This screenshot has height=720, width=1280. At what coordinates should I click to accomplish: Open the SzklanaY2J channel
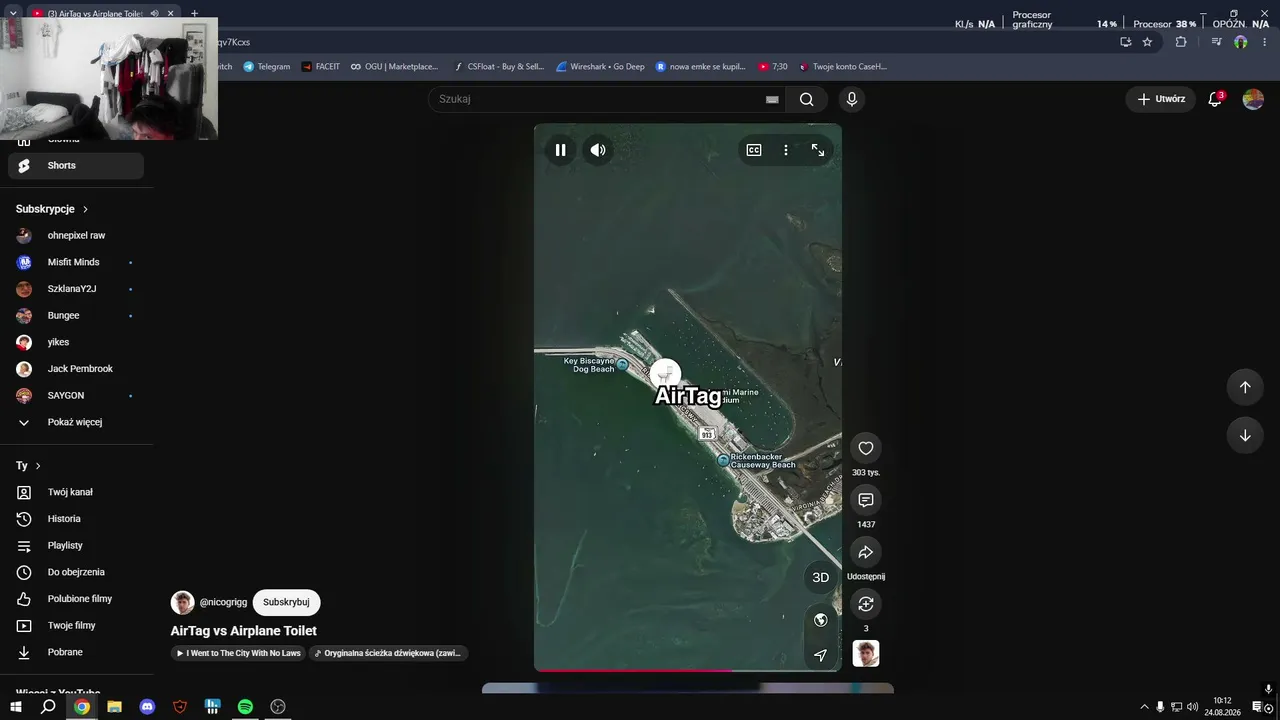[x=76, y=289]
